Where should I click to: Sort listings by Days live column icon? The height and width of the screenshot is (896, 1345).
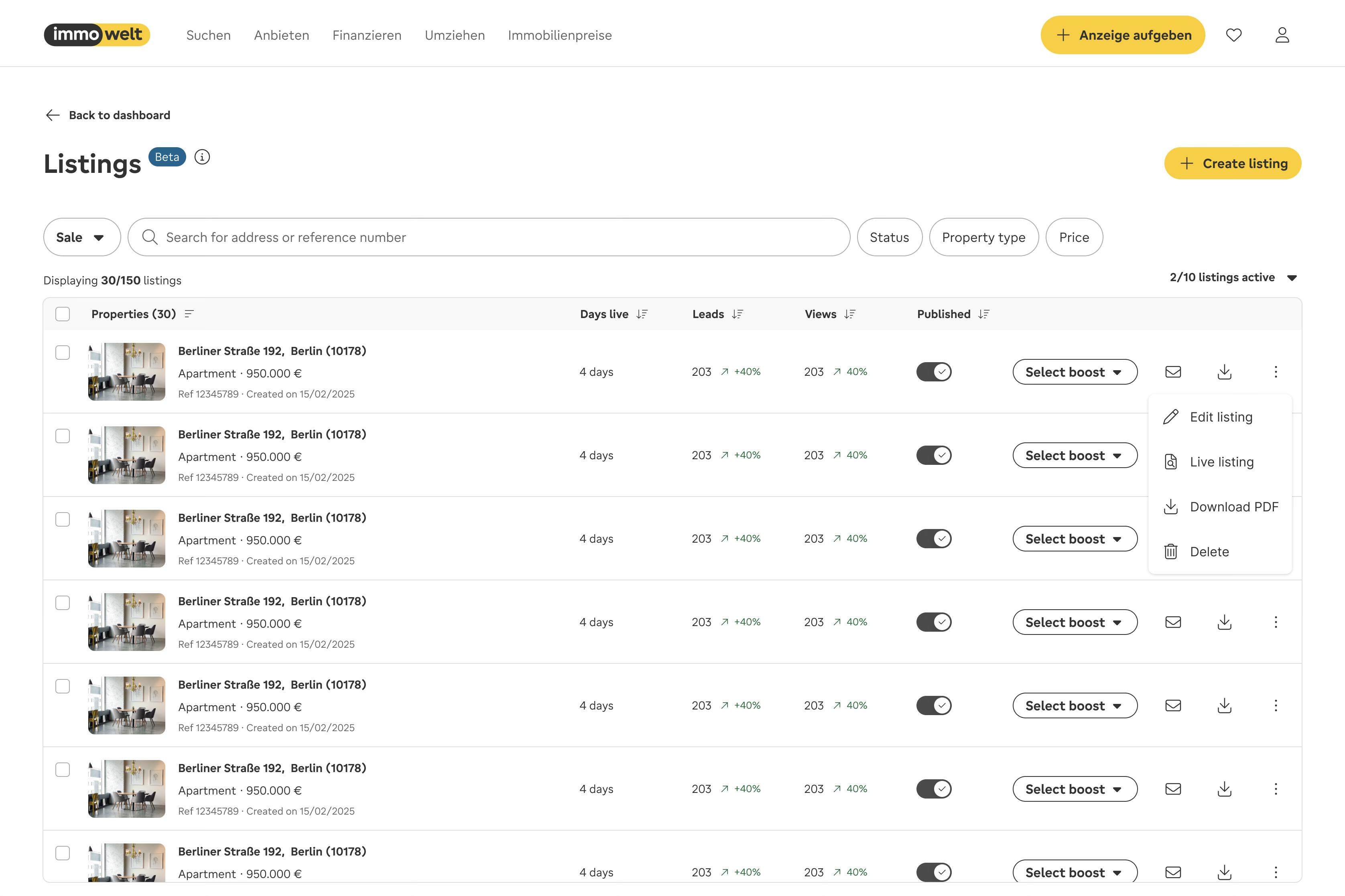coord(642,314)
